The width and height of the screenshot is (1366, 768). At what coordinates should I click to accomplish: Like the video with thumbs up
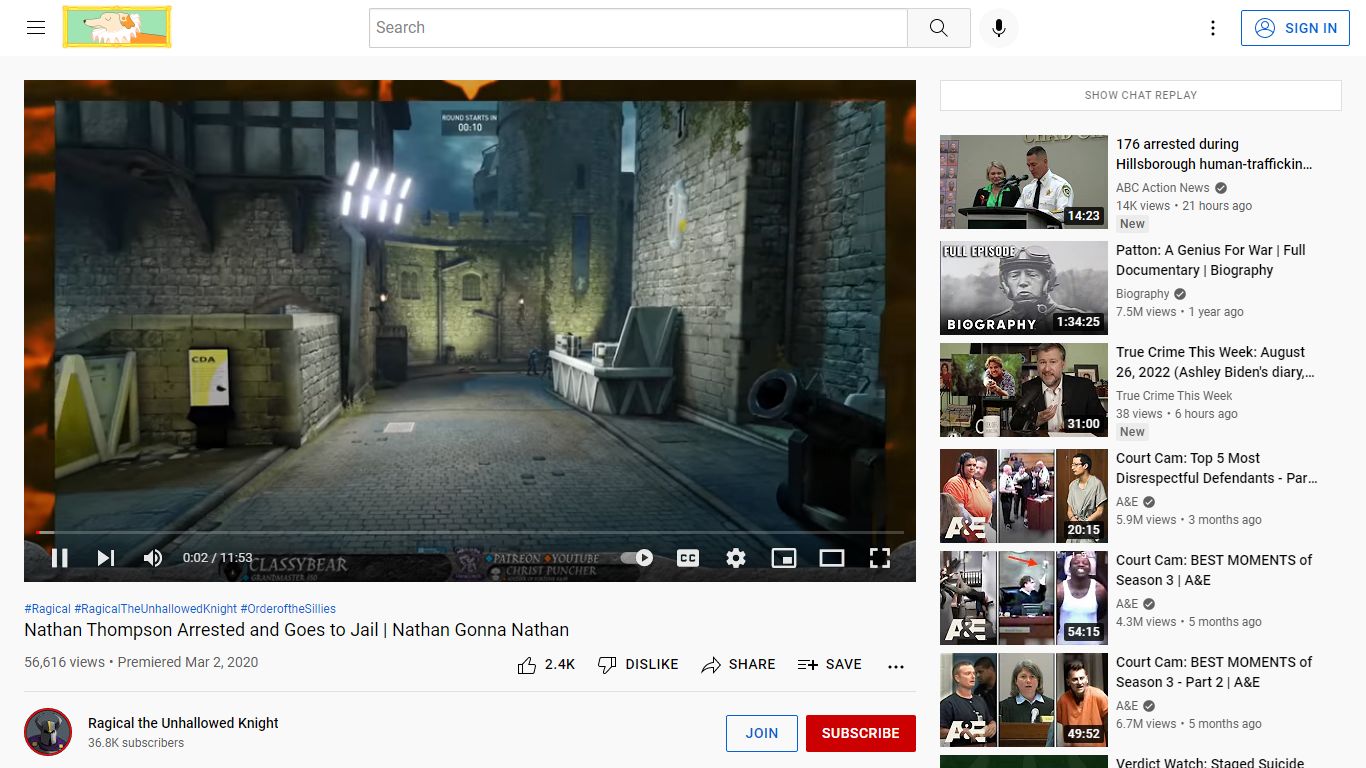tap(546, 665)
